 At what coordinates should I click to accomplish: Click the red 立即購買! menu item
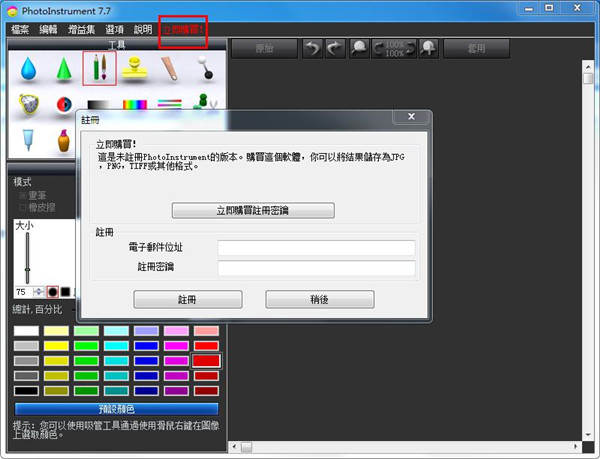183,30
